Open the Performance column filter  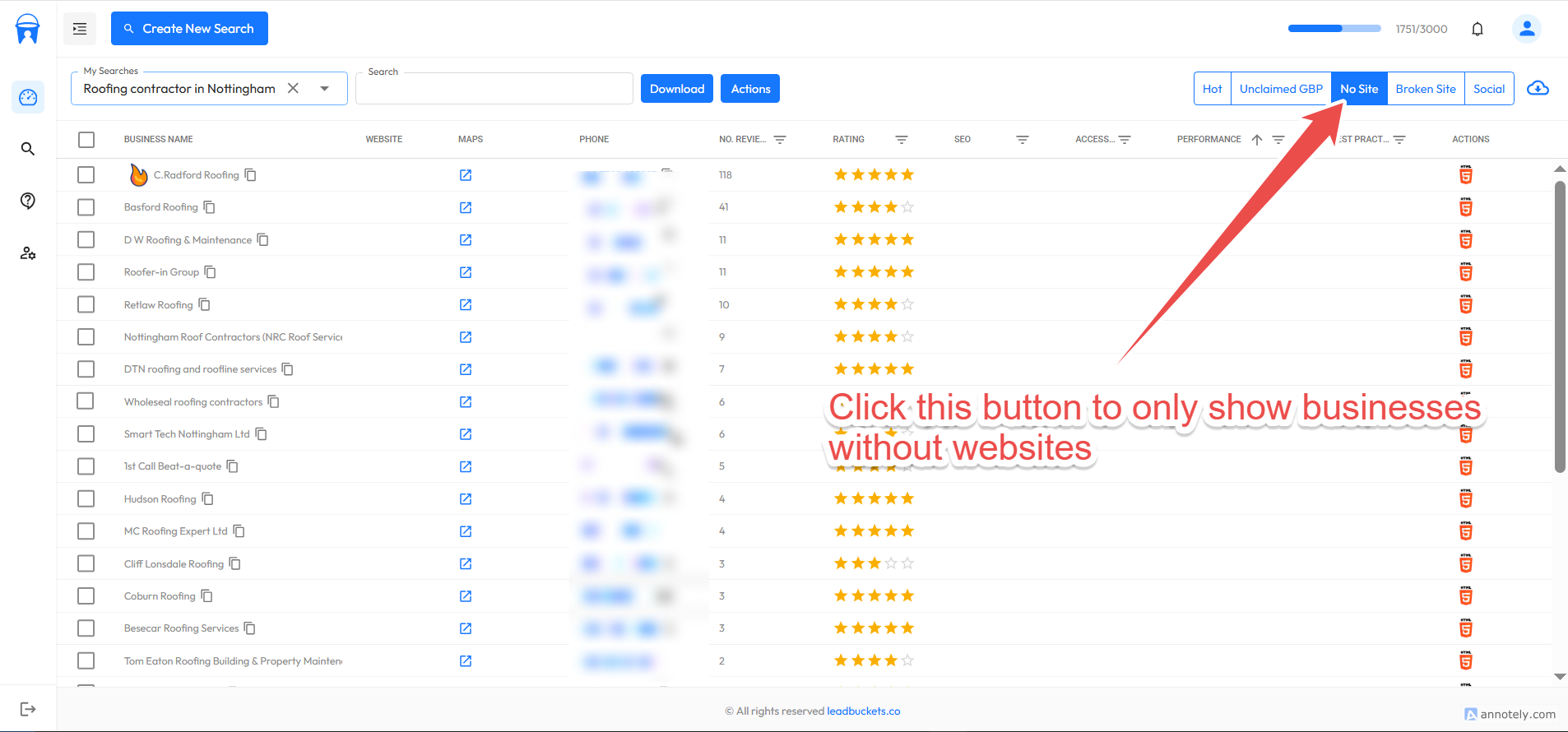(x=1278, y=140)
